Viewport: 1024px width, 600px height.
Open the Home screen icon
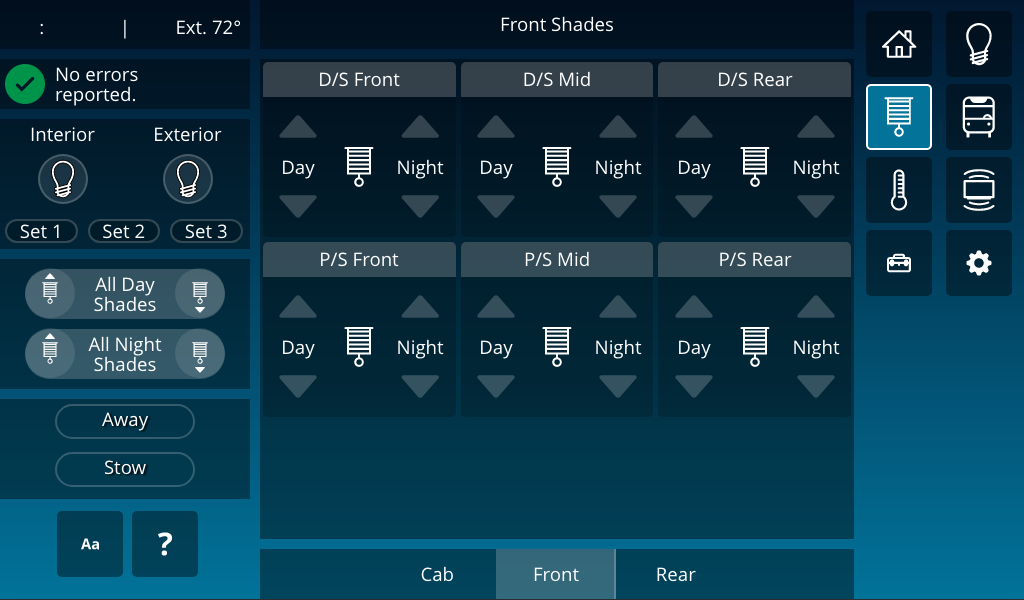(899, 44)
